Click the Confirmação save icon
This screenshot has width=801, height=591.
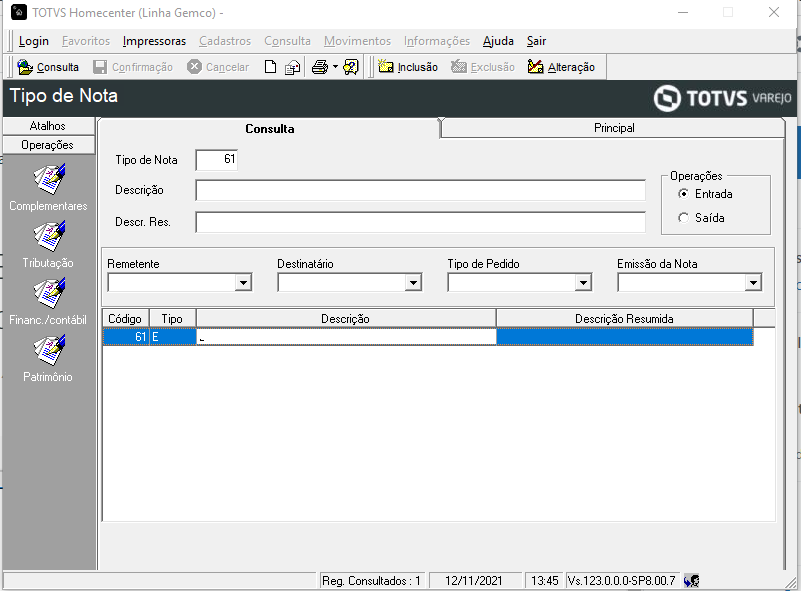100,67
